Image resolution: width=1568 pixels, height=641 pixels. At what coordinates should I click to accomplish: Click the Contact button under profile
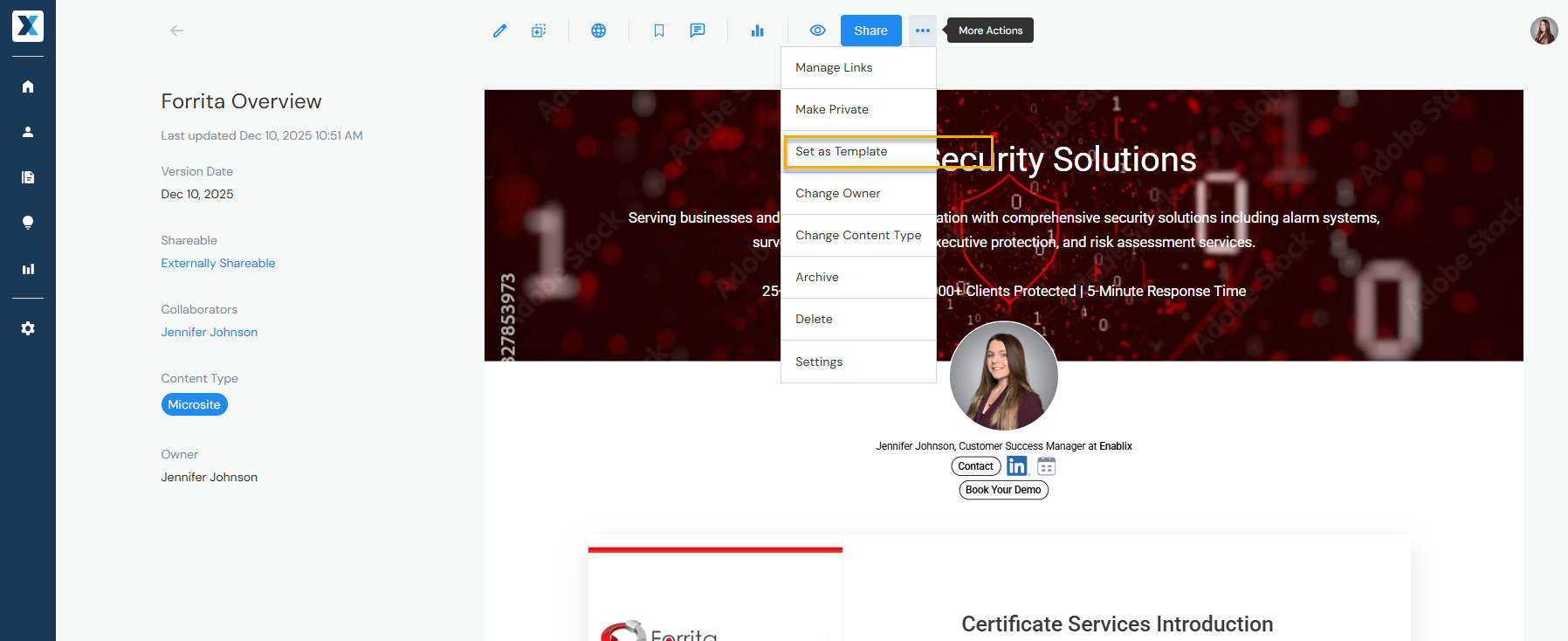pyautogui.click(x=976, y=466)
